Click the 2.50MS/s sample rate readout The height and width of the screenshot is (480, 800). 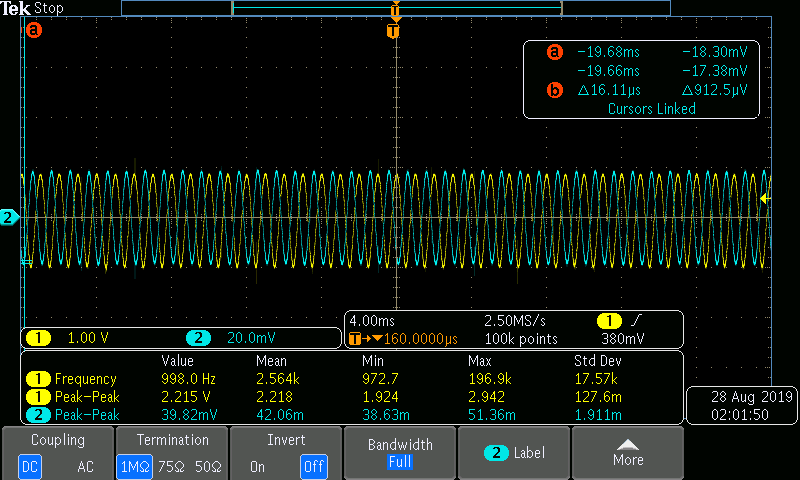pos(515,321)
